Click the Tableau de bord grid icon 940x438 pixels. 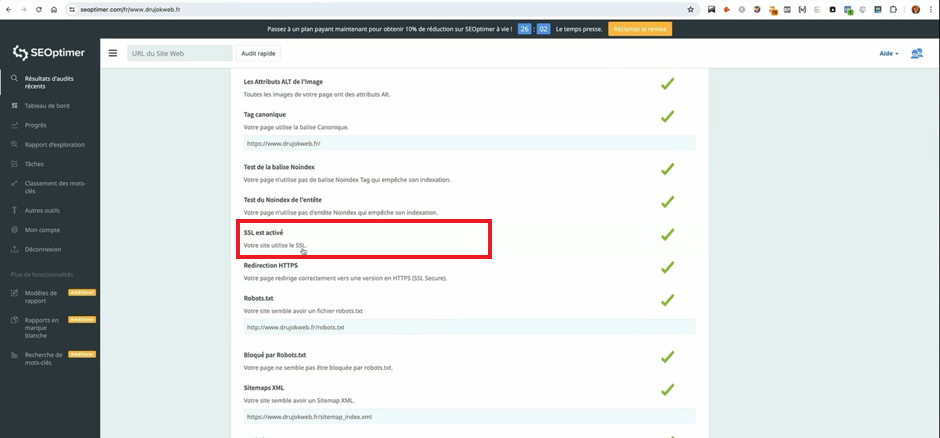click(14, 105)
